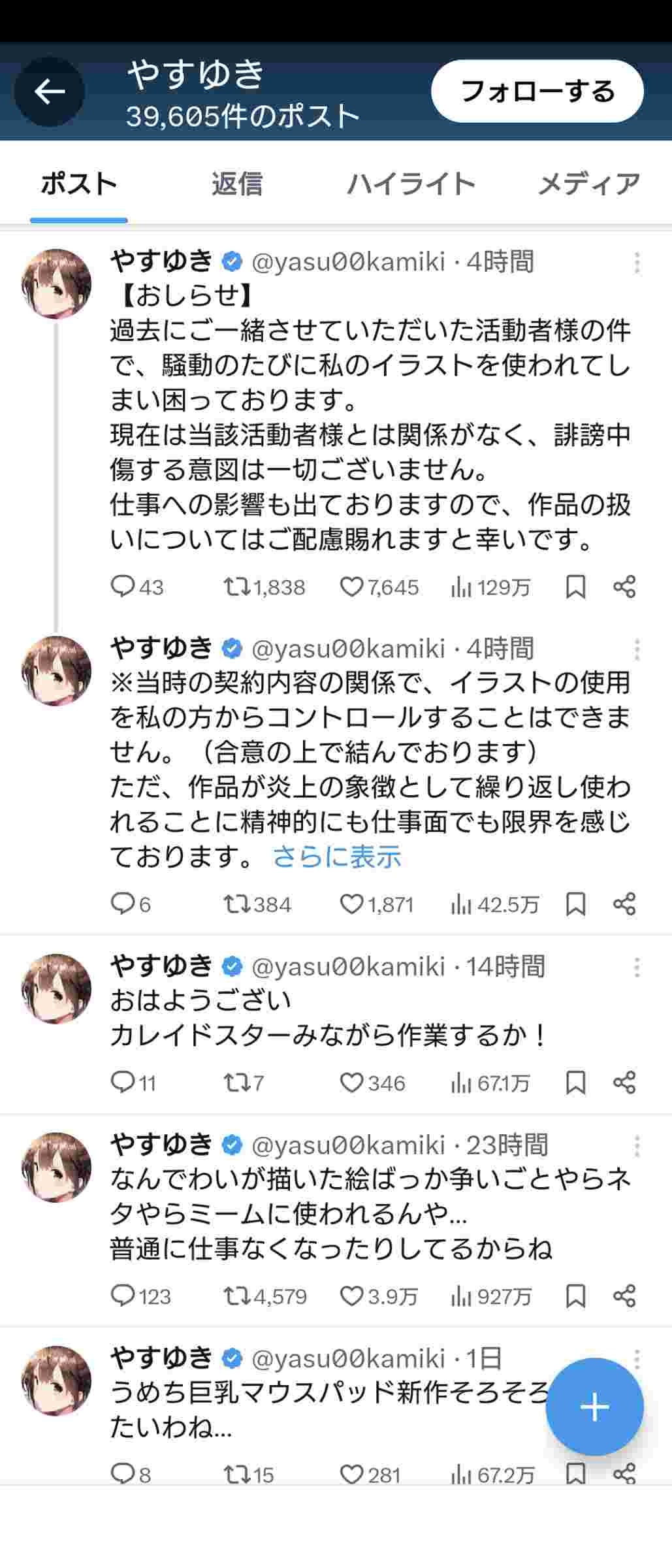Screen dimensions: 672x1568
Task: Share the 【おしらせ】 announcement post
Action: 624,587
